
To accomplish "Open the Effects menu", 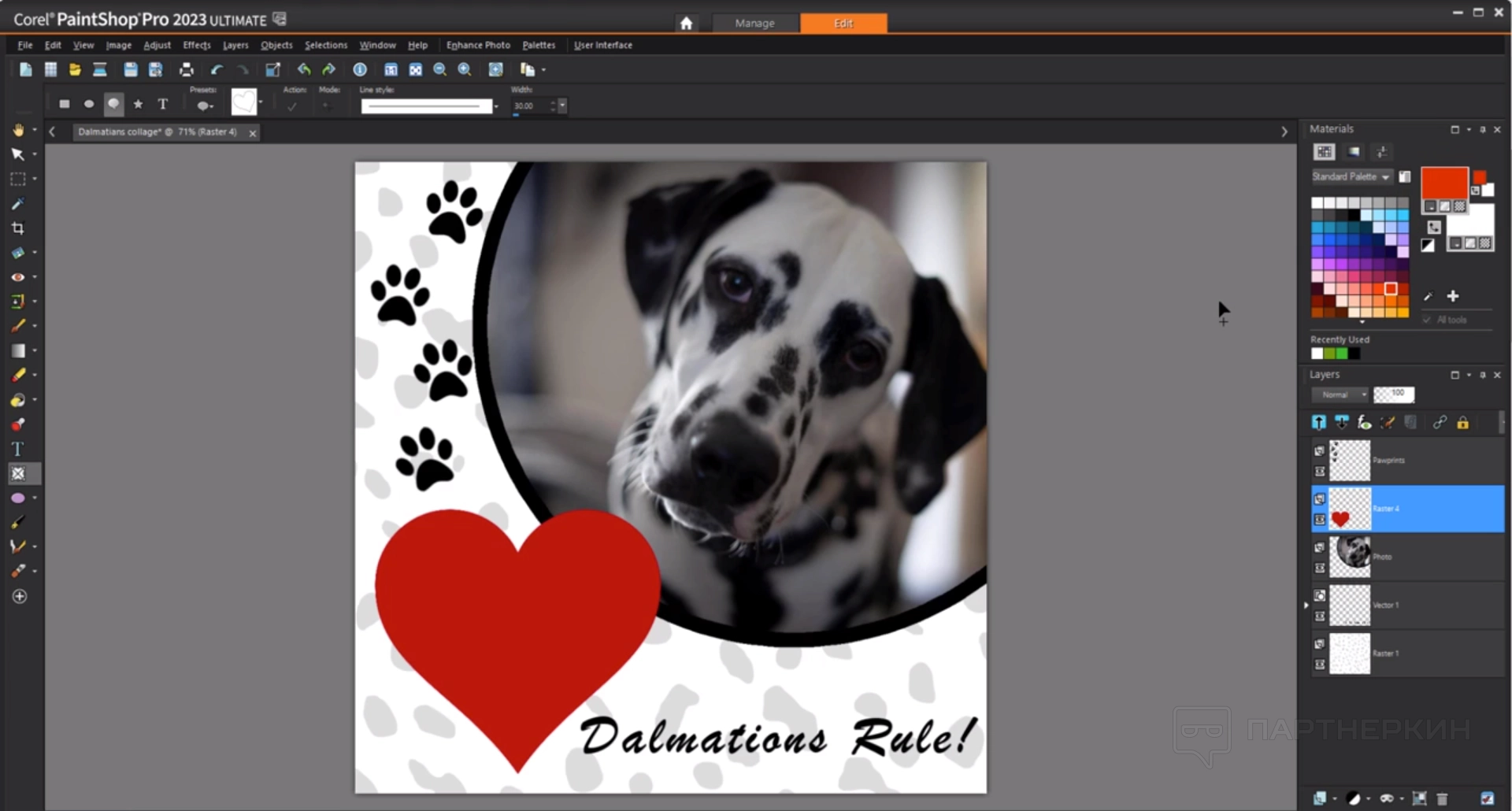I will tap(196, 46).
